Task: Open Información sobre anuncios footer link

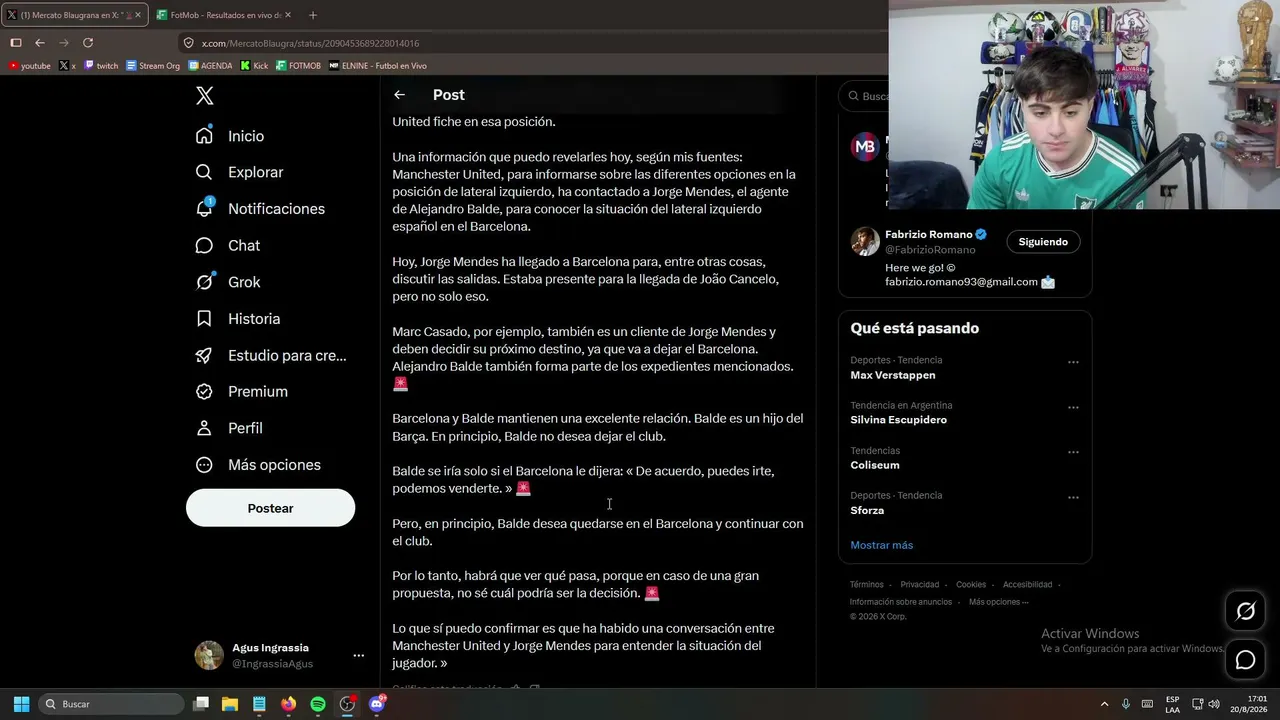Action: [900, 602]
